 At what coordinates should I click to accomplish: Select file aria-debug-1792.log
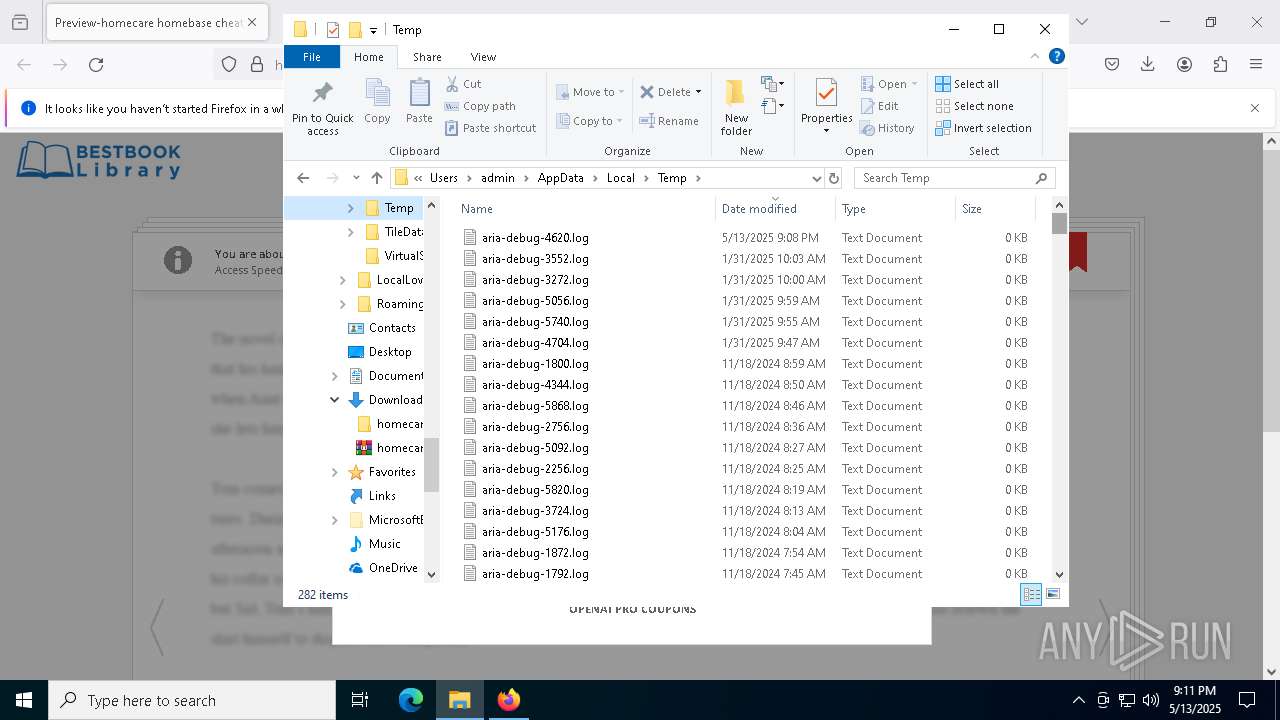click(x=535, y=574)
